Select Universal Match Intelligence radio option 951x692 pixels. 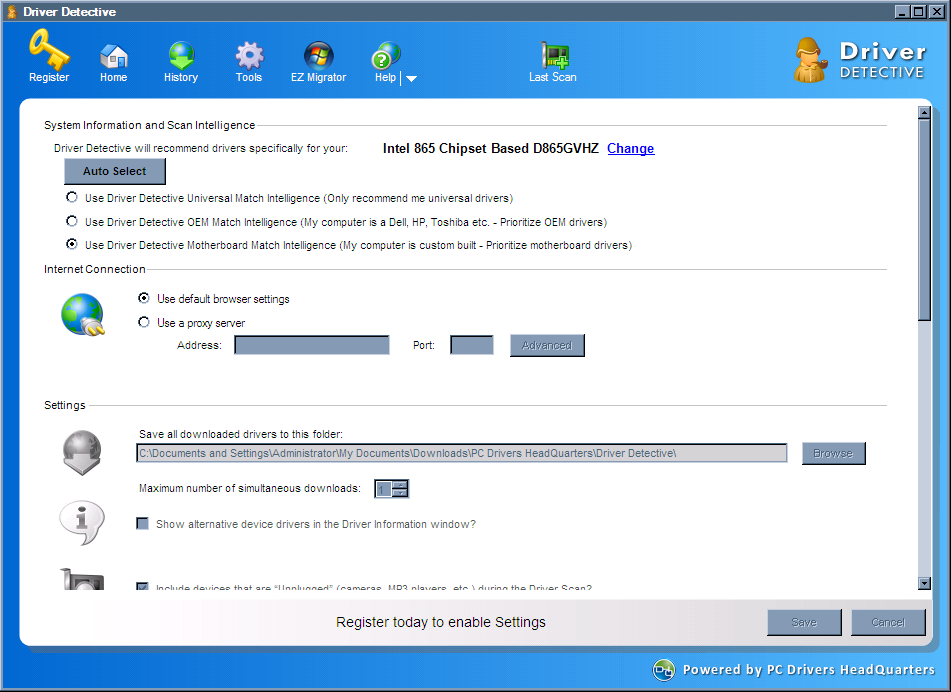point(72,198)
